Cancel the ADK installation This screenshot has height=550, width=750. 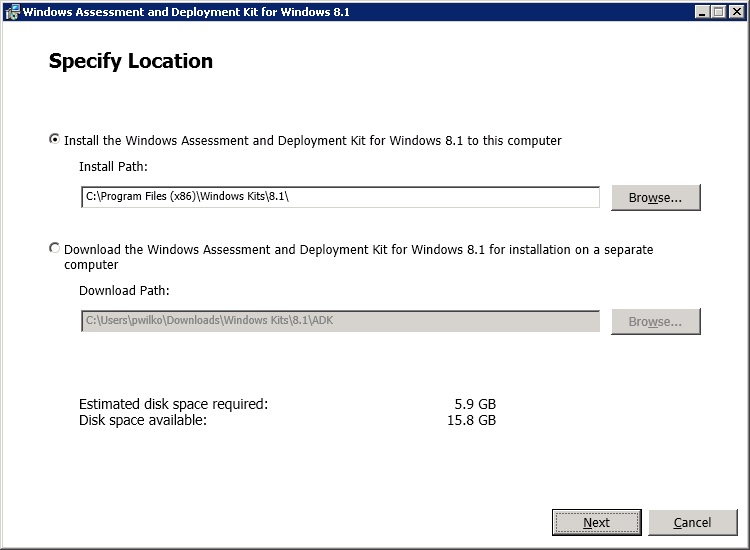click(x=692, y=522)
